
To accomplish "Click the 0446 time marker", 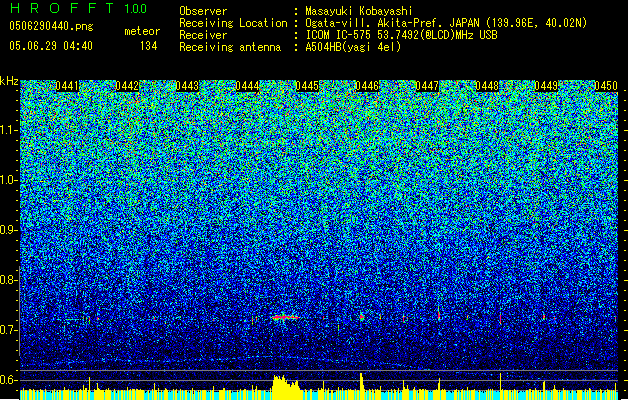I will [x=367, y=86].
